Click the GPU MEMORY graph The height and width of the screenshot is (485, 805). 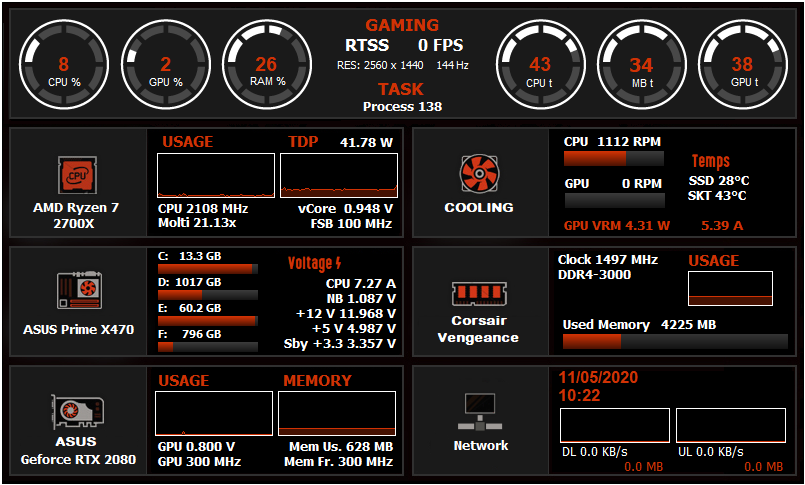337,414
